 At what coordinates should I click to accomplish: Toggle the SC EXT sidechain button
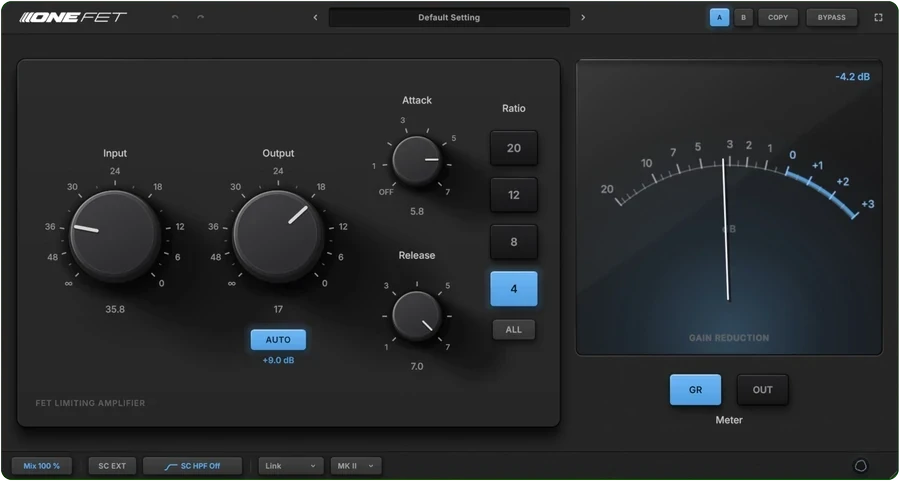(112, 466)
